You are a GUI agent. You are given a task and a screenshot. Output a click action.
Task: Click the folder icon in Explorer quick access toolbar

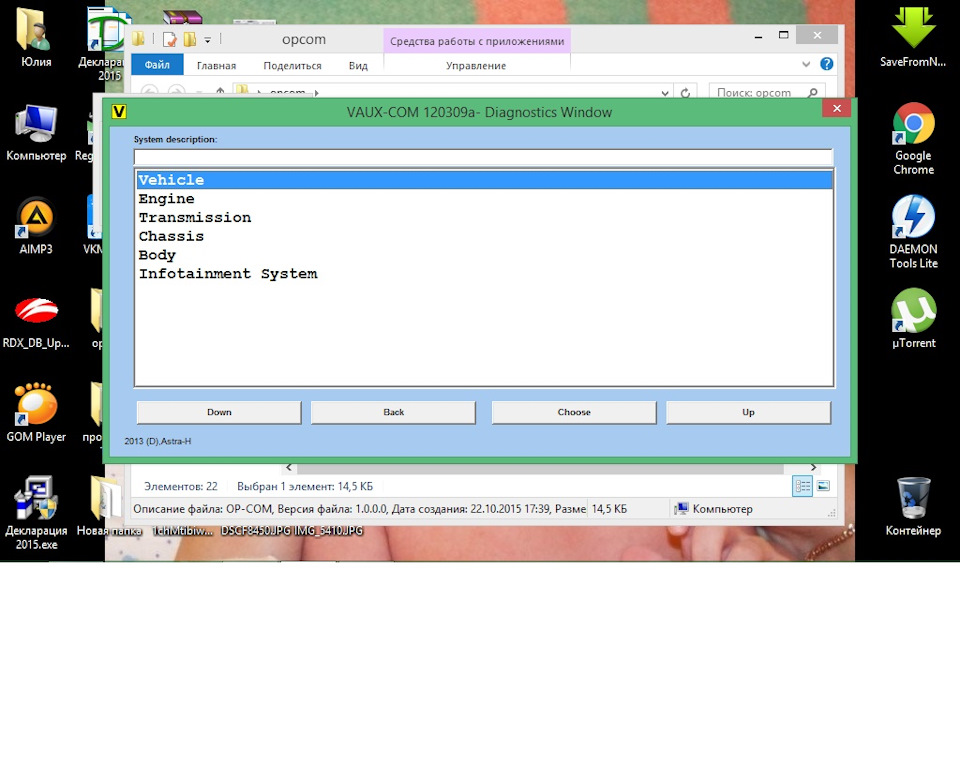point(138,39)
